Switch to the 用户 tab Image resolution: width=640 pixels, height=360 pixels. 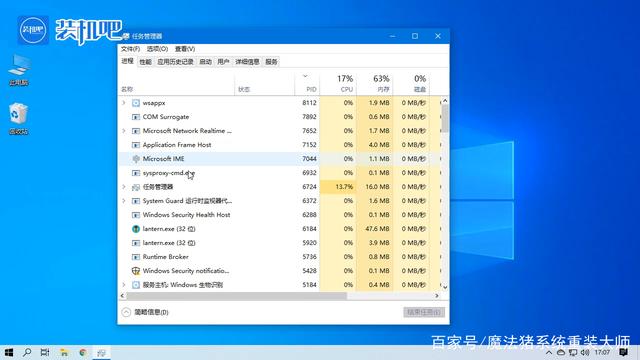pyautogui.click(x=223, y=62)
